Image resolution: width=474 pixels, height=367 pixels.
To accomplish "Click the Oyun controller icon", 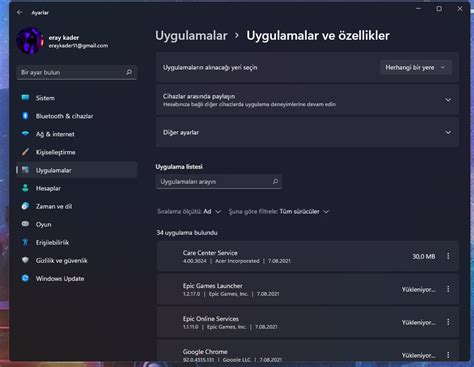I will click(25, 224).
